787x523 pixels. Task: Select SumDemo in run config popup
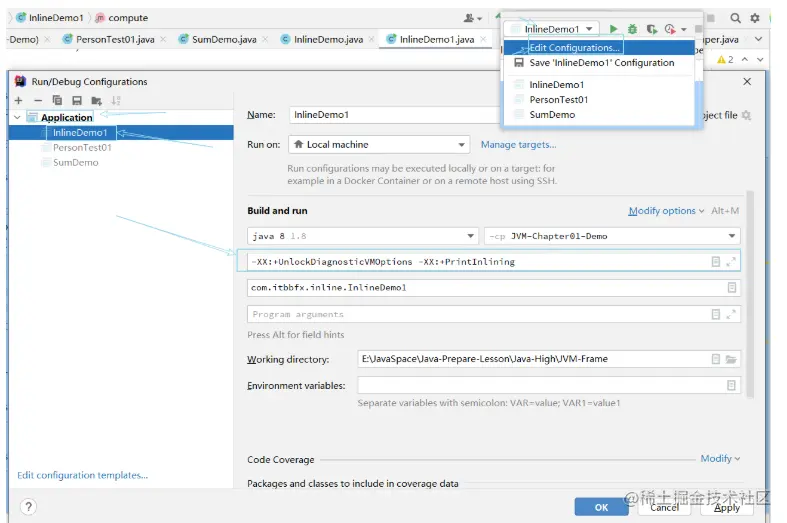pos(599,114)
